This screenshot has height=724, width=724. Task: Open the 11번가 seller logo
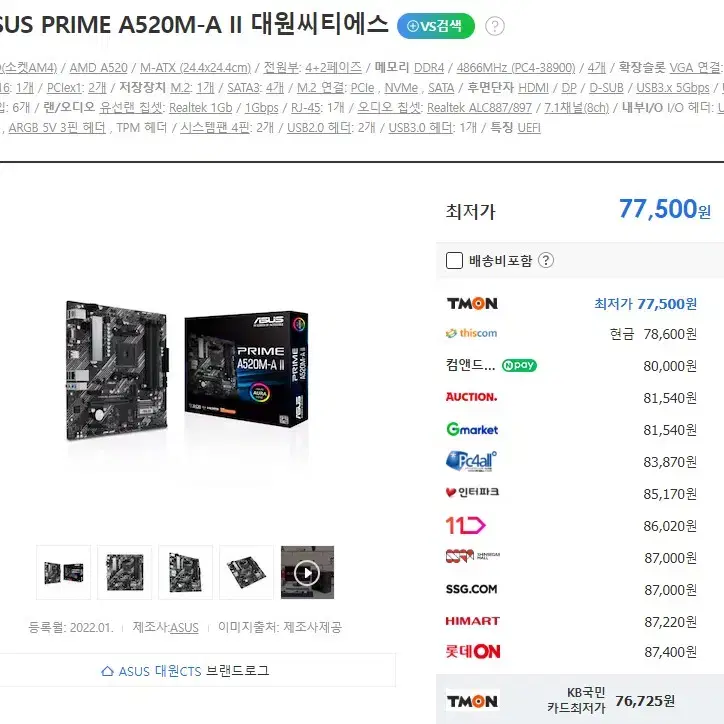tap(465, 525)
